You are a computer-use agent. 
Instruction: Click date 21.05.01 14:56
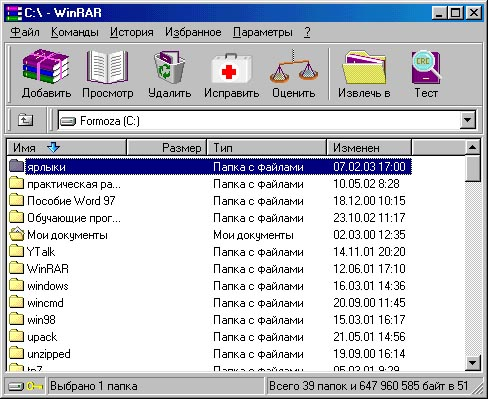click(369, 337)
